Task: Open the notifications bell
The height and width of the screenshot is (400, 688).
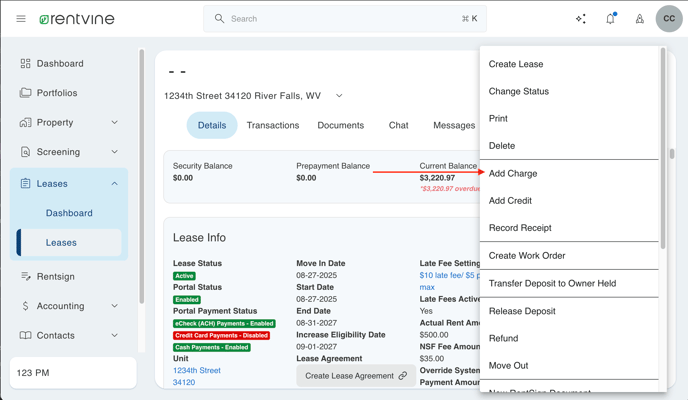Action: point(610,19)
